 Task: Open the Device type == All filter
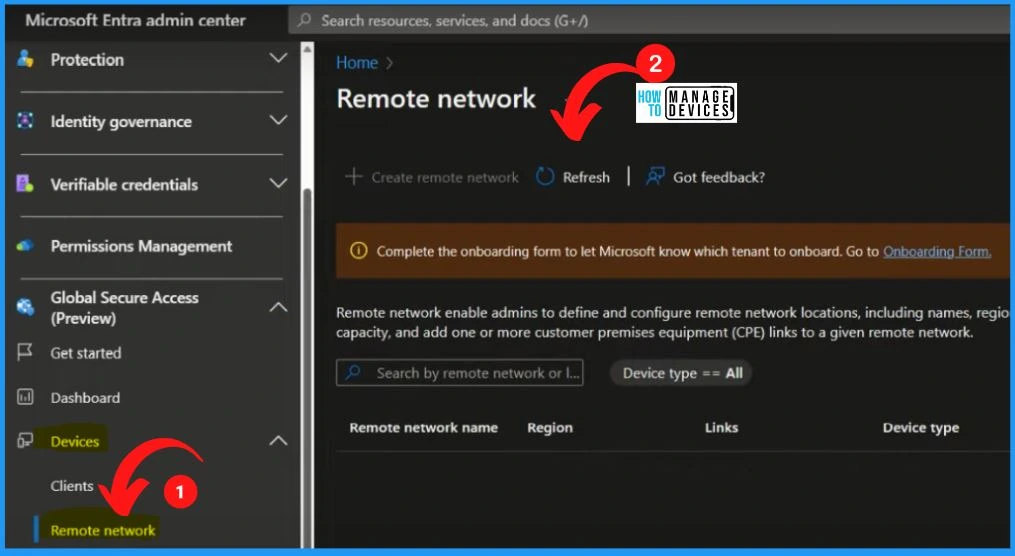click(682, 373)
